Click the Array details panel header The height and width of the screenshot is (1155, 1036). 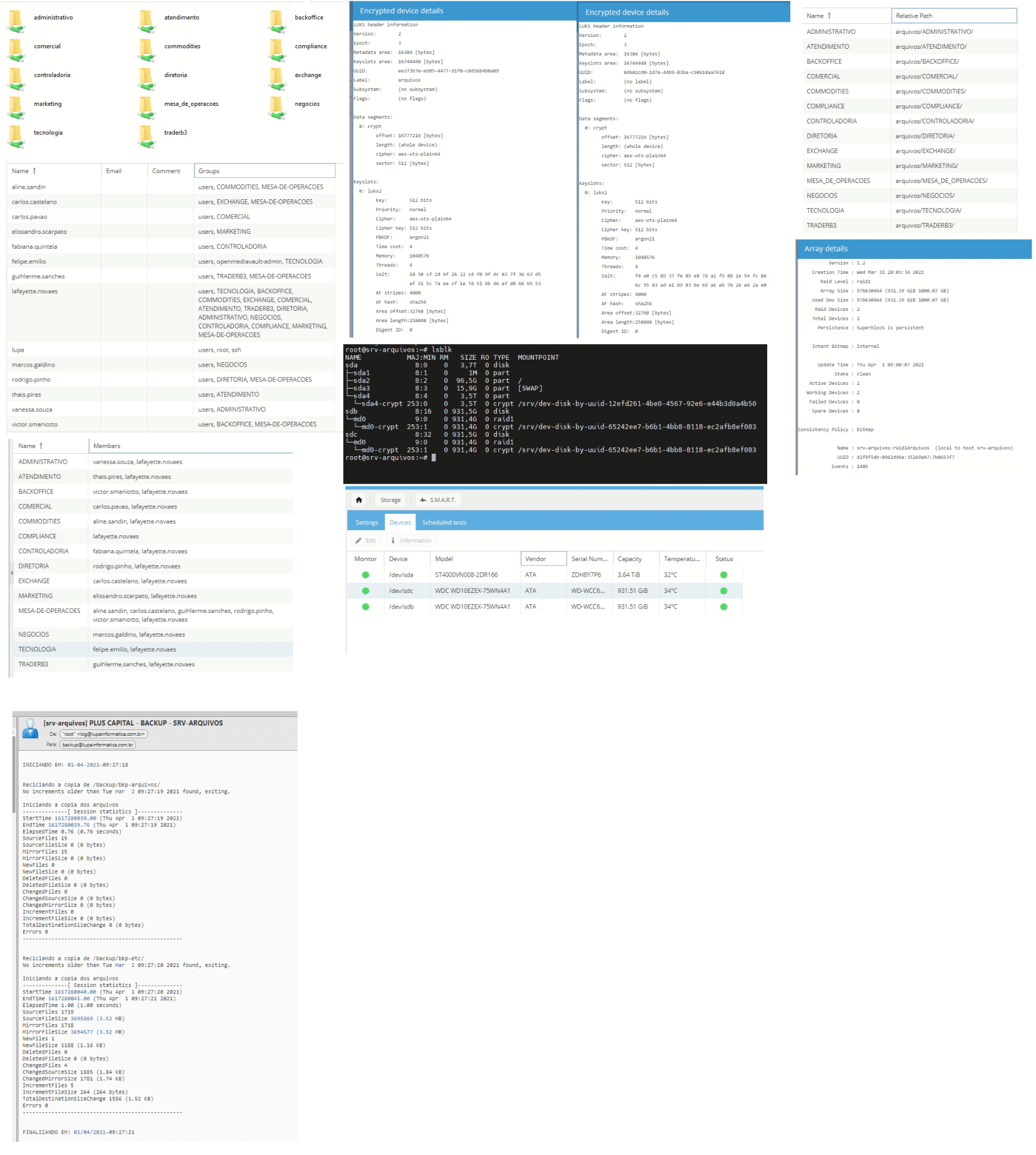point(914,249)
